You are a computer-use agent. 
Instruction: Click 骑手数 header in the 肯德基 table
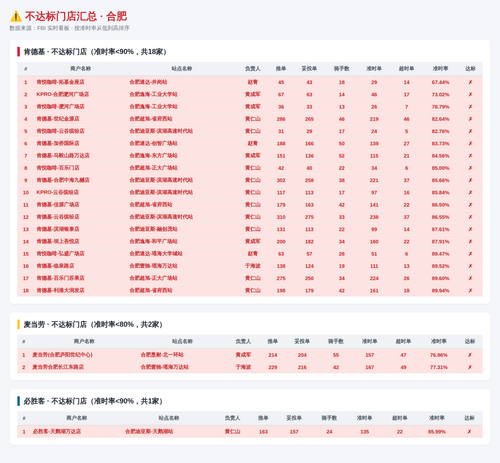point(342,69)
